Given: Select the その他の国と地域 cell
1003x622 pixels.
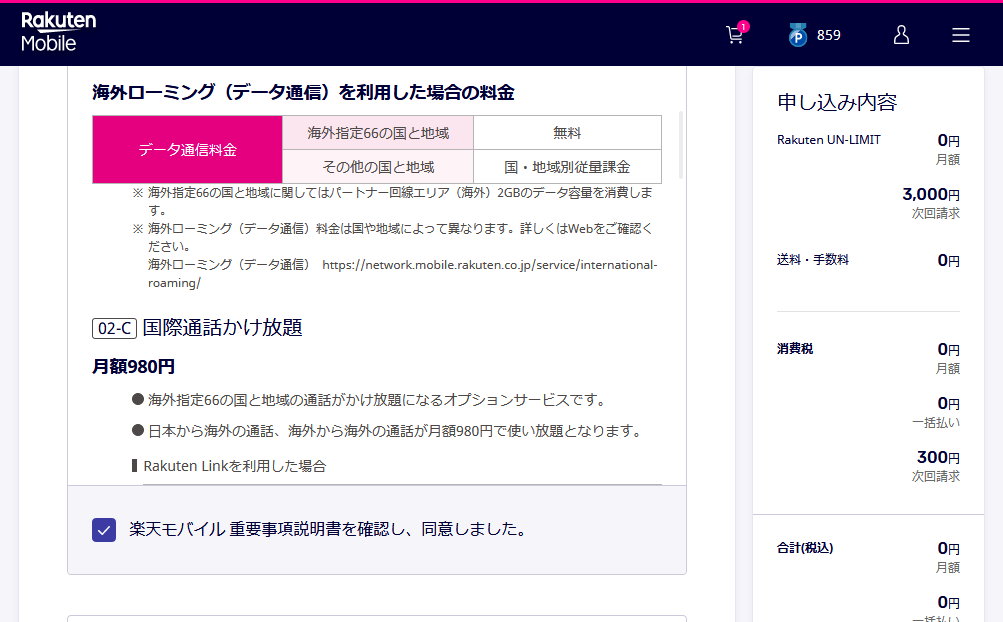Looking at the screenshot, I should [378, 167].
